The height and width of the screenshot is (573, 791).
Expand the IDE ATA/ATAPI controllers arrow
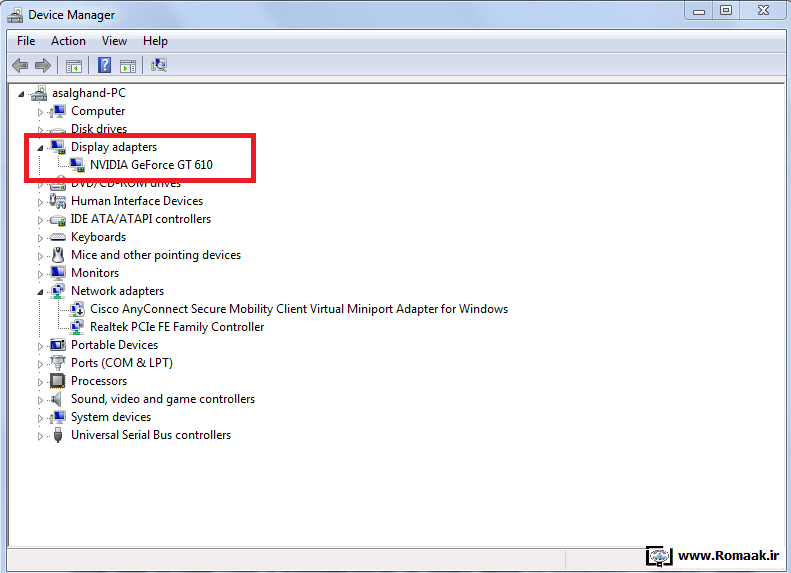coord(40,220)
